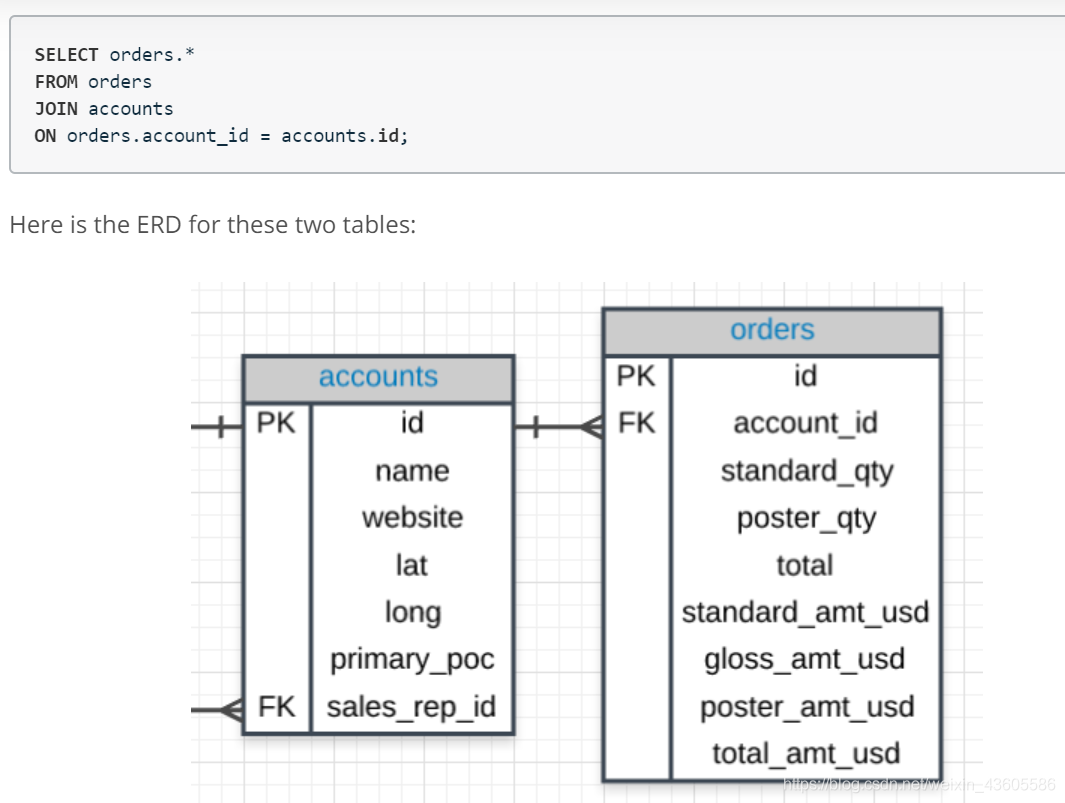Screen dimensions: 1065x803
Task: Click the FK label next to account_id
Action: [636, 423]
